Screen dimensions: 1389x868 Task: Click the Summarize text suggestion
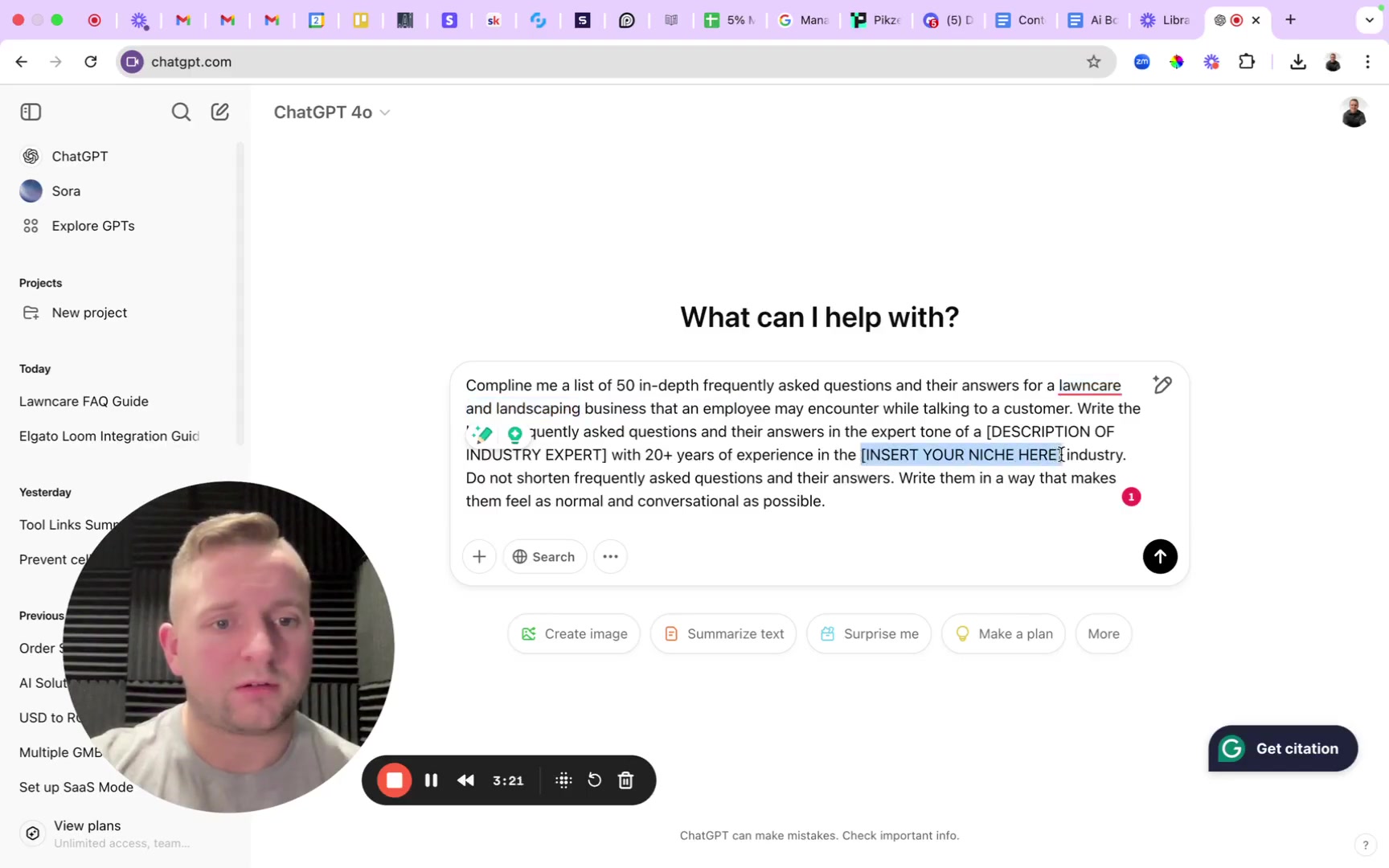[x=723, y=634]
